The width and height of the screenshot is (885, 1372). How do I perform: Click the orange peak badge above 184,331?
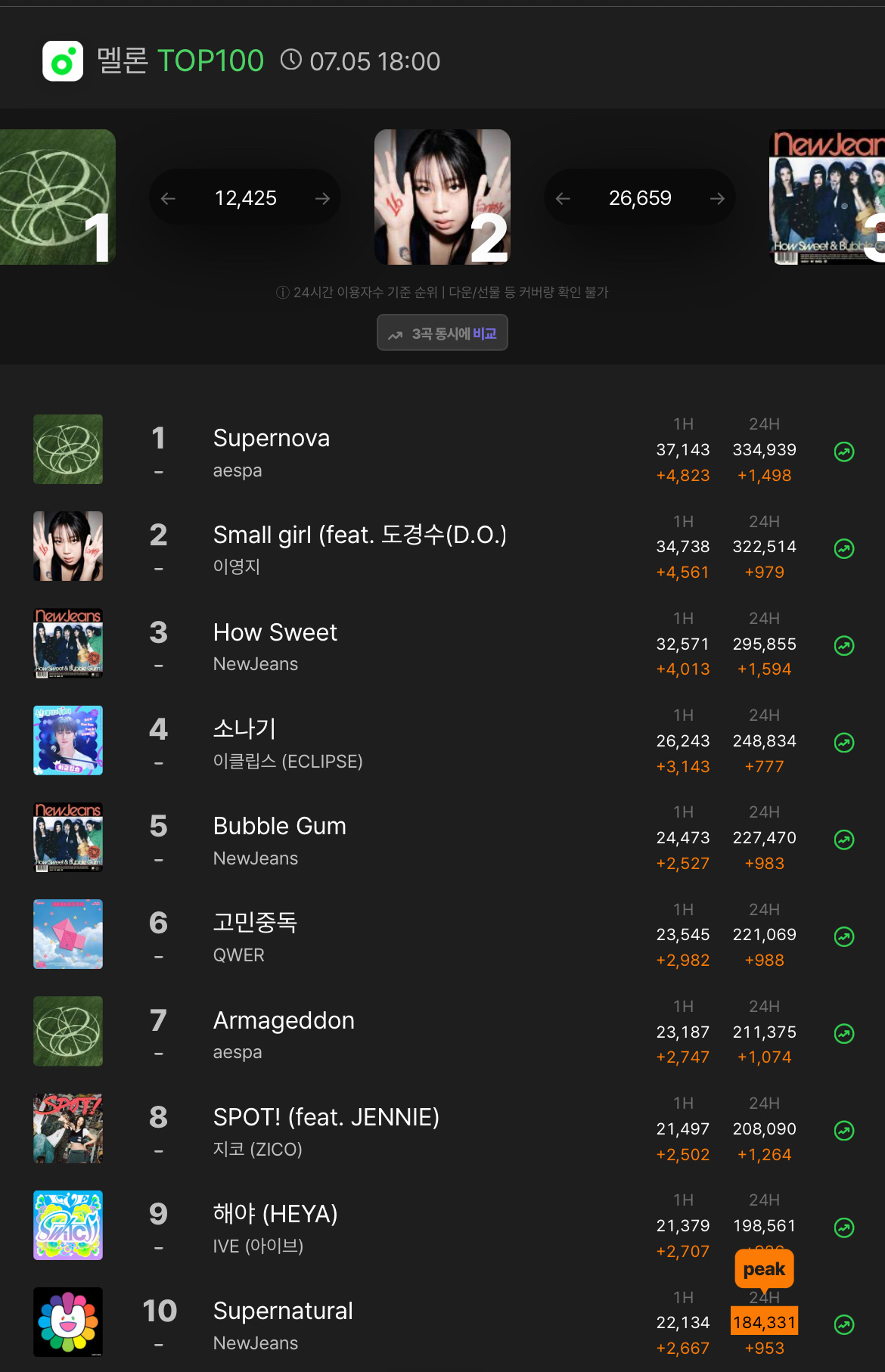764,1269
